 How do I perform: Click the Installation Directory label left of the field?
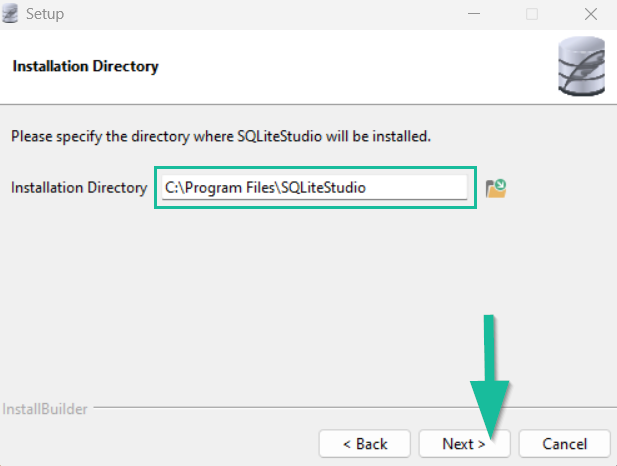78,188
